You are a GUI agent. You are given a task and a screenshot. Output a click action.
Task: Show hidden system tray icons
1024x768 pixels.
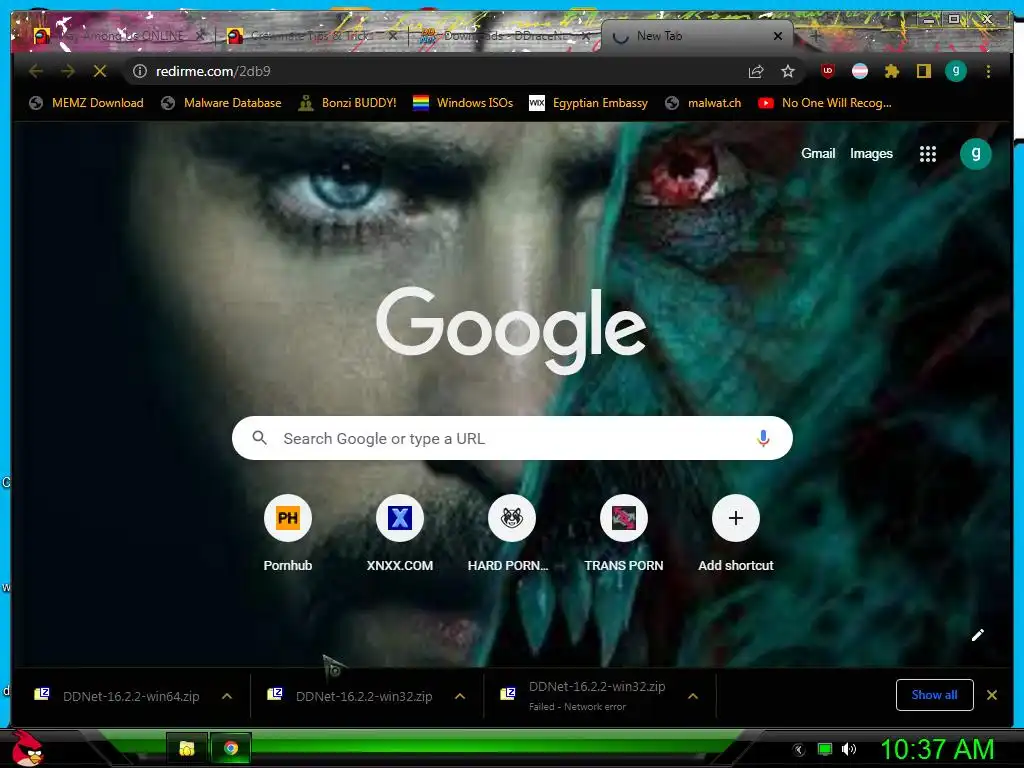798,750
